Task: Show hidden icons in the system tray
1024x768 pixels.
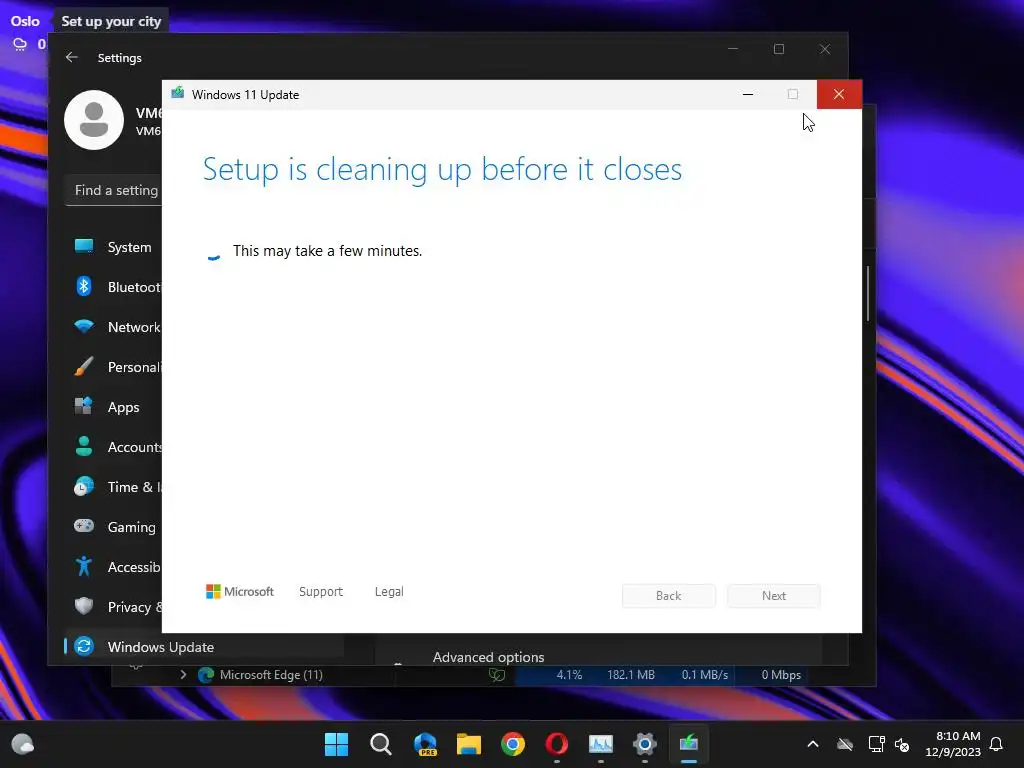Action: (x=813, y=744)
